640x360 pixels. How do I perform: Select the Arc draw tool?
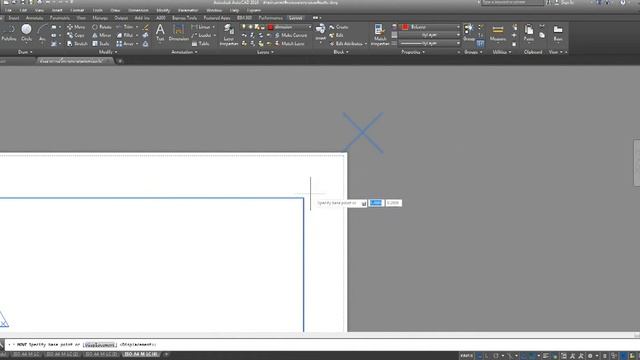42,33
